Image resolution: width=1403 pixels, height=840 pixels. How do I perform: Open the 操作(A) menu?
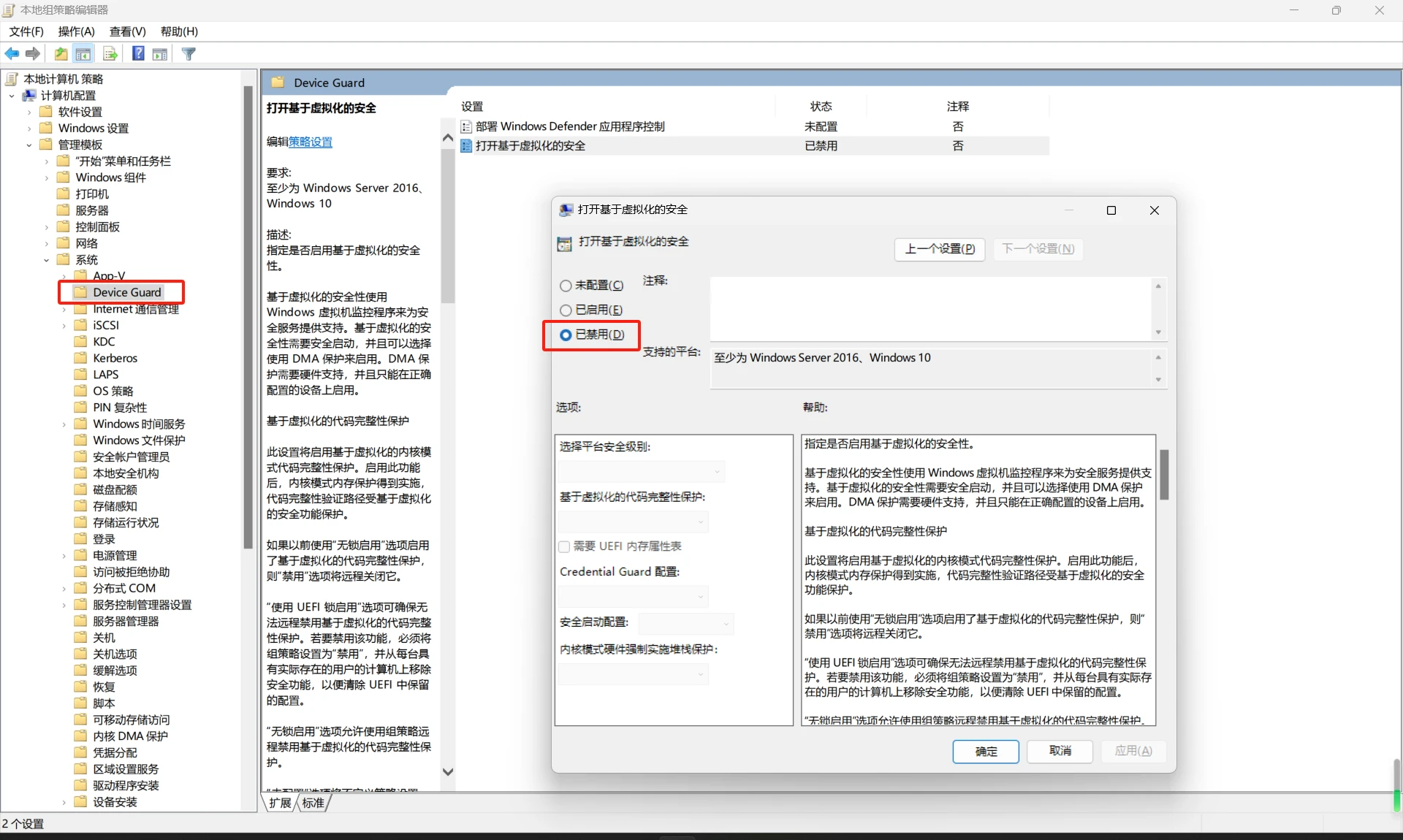[75, 31]
